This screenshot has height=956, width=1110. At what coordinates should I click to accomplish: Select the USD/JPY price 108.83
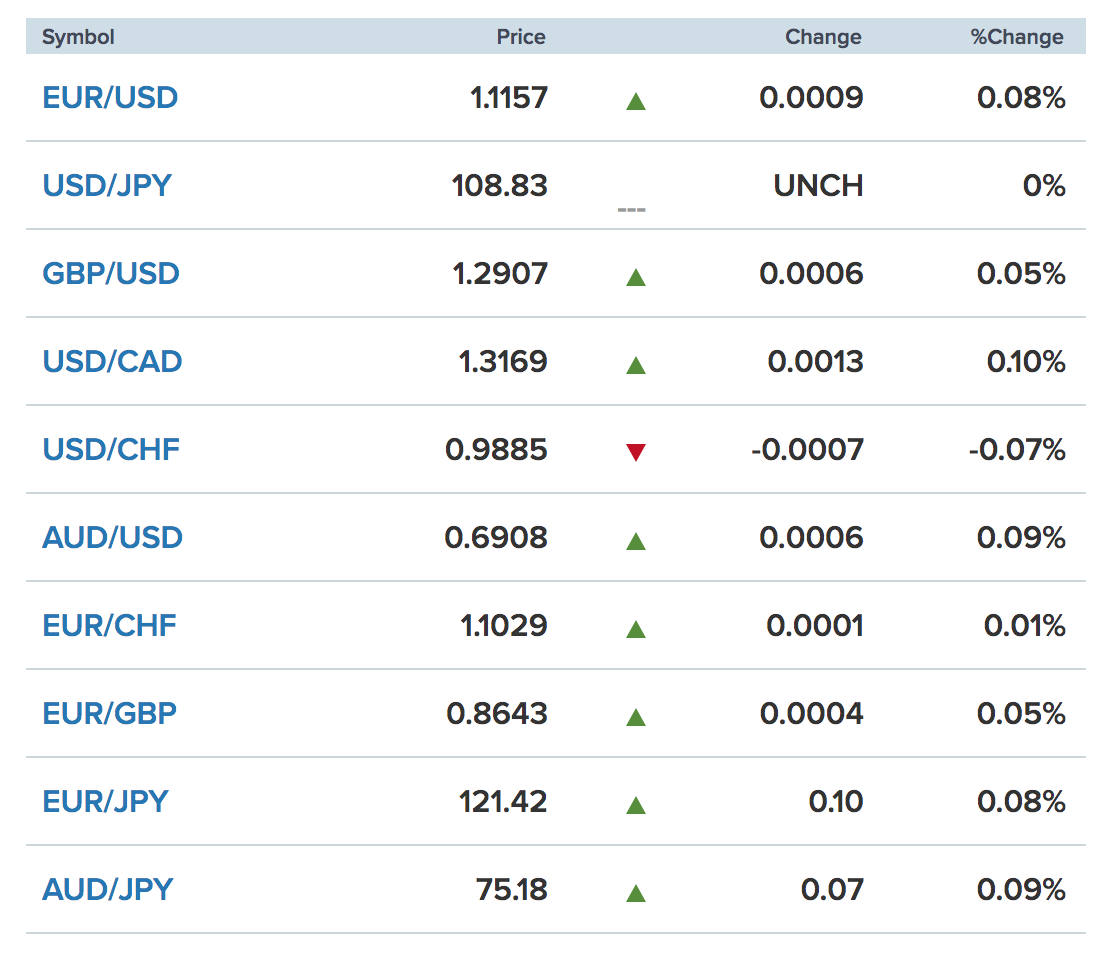pyautogui.click(x=500, y=186)
